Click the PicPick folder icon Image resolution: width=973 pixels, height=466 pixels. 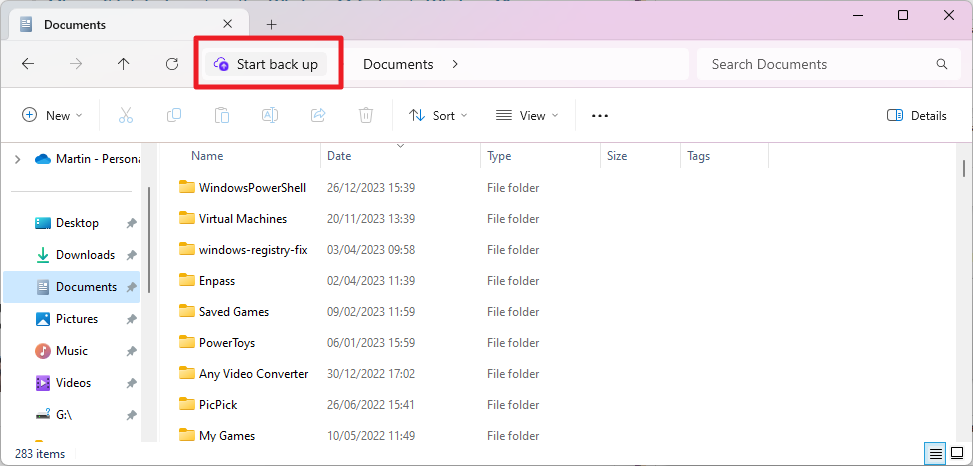(187, 404)
